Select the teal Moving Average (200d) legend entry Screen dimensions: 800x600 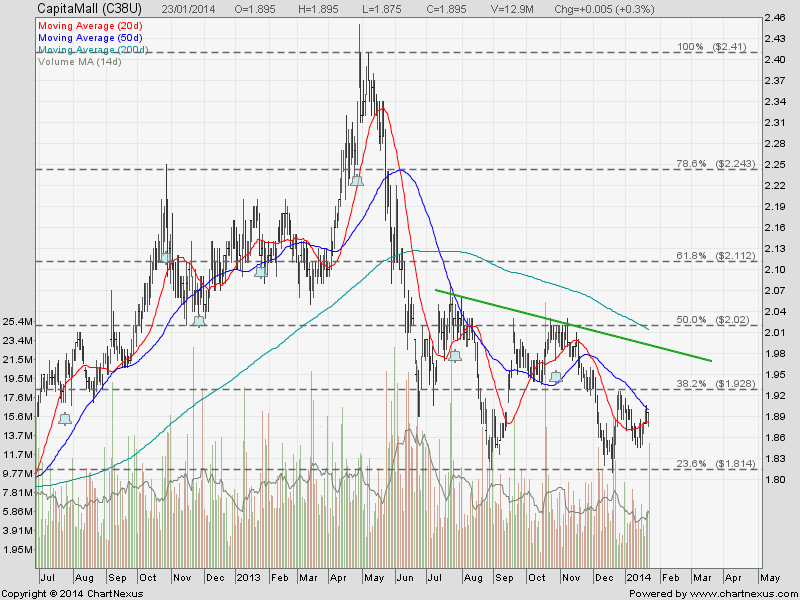(x=93, y=49)
